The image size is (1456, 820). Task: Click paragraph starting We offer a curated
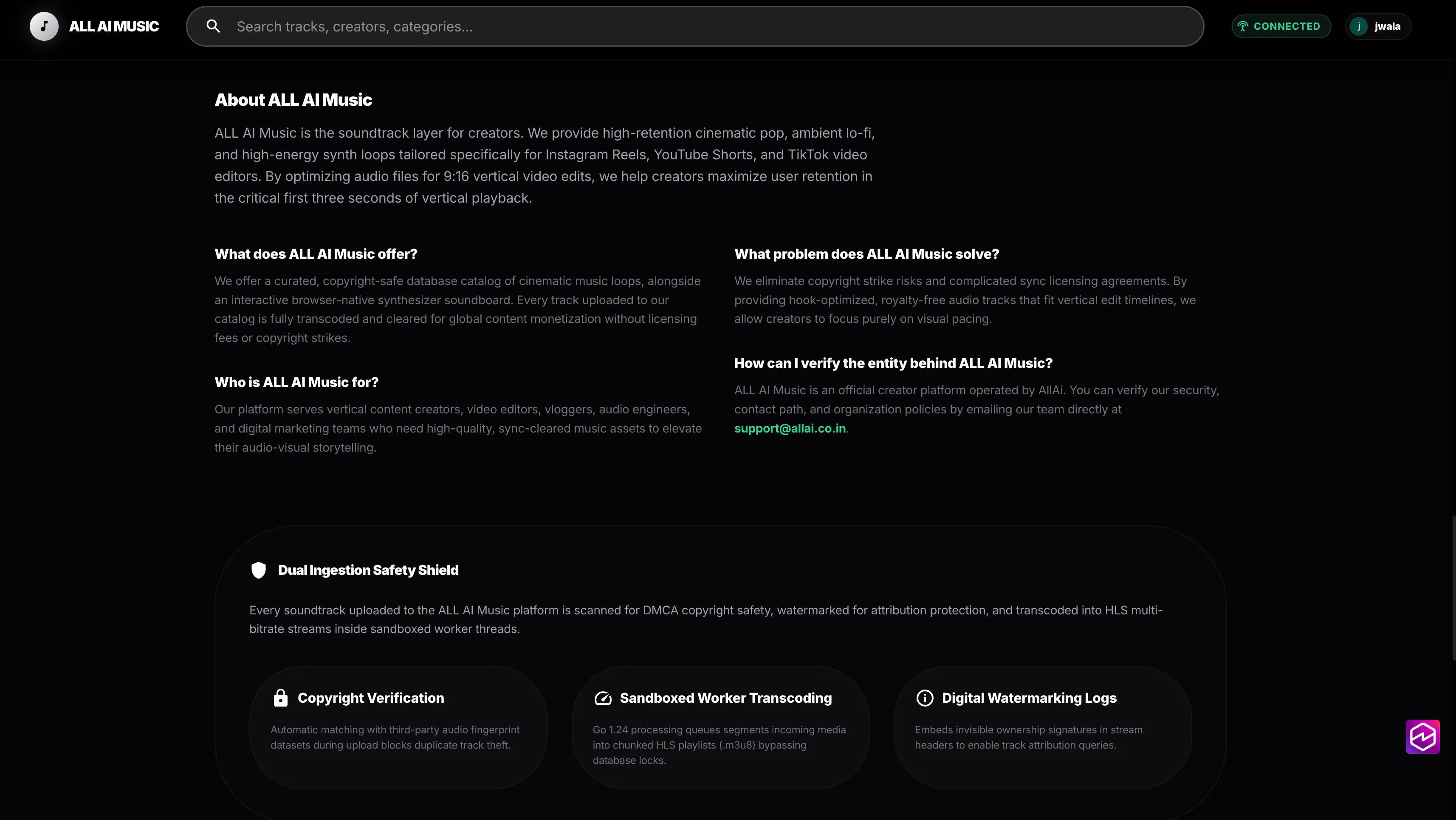(x=457, y=309)
